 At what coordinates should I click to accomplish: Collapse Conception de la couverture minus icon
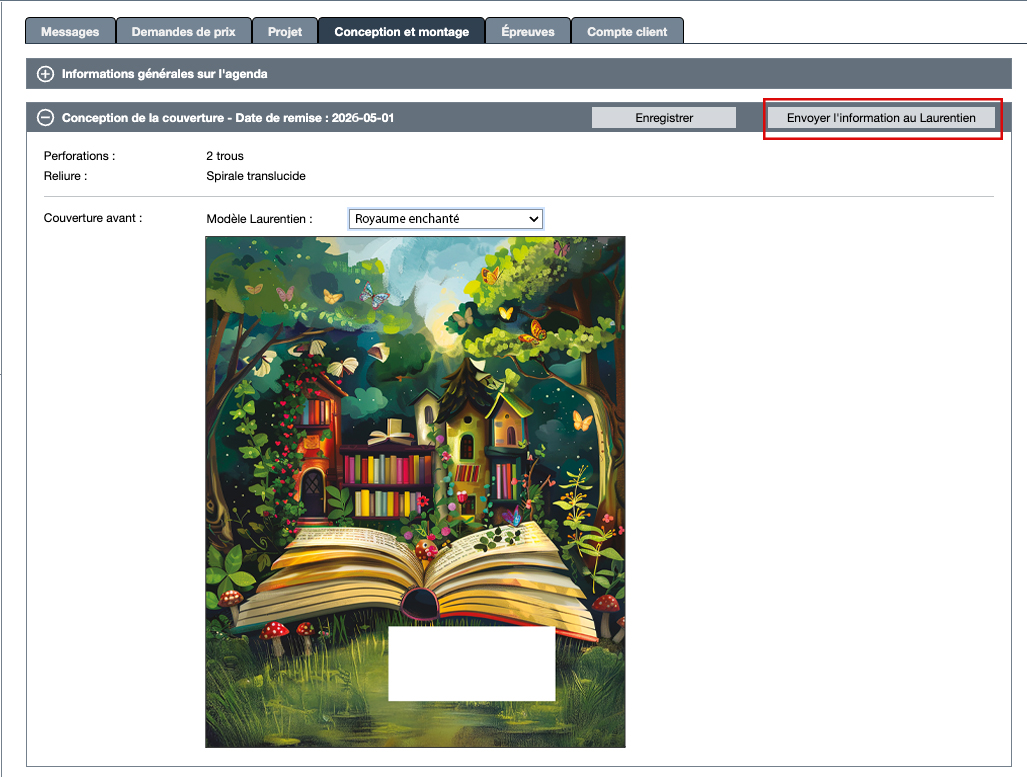[x=45, y=118]
